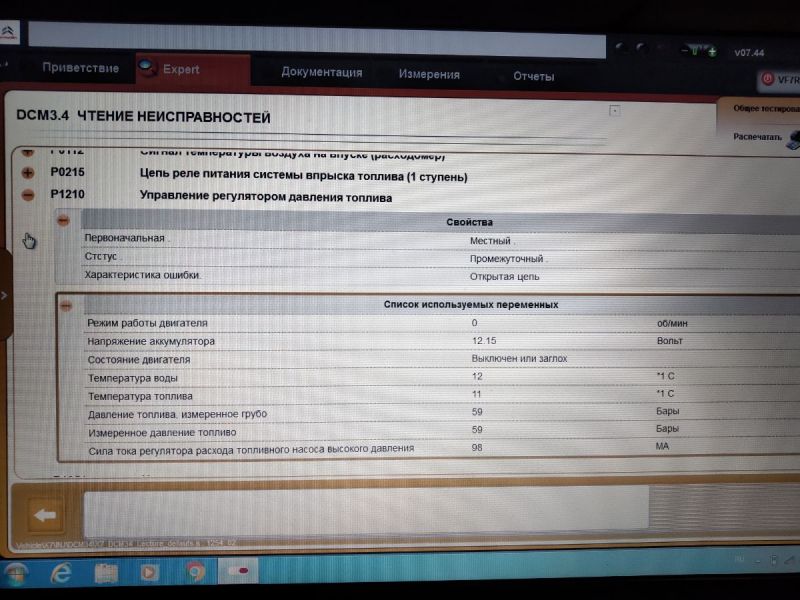Click the Общее тестирование button

(765, 108)
